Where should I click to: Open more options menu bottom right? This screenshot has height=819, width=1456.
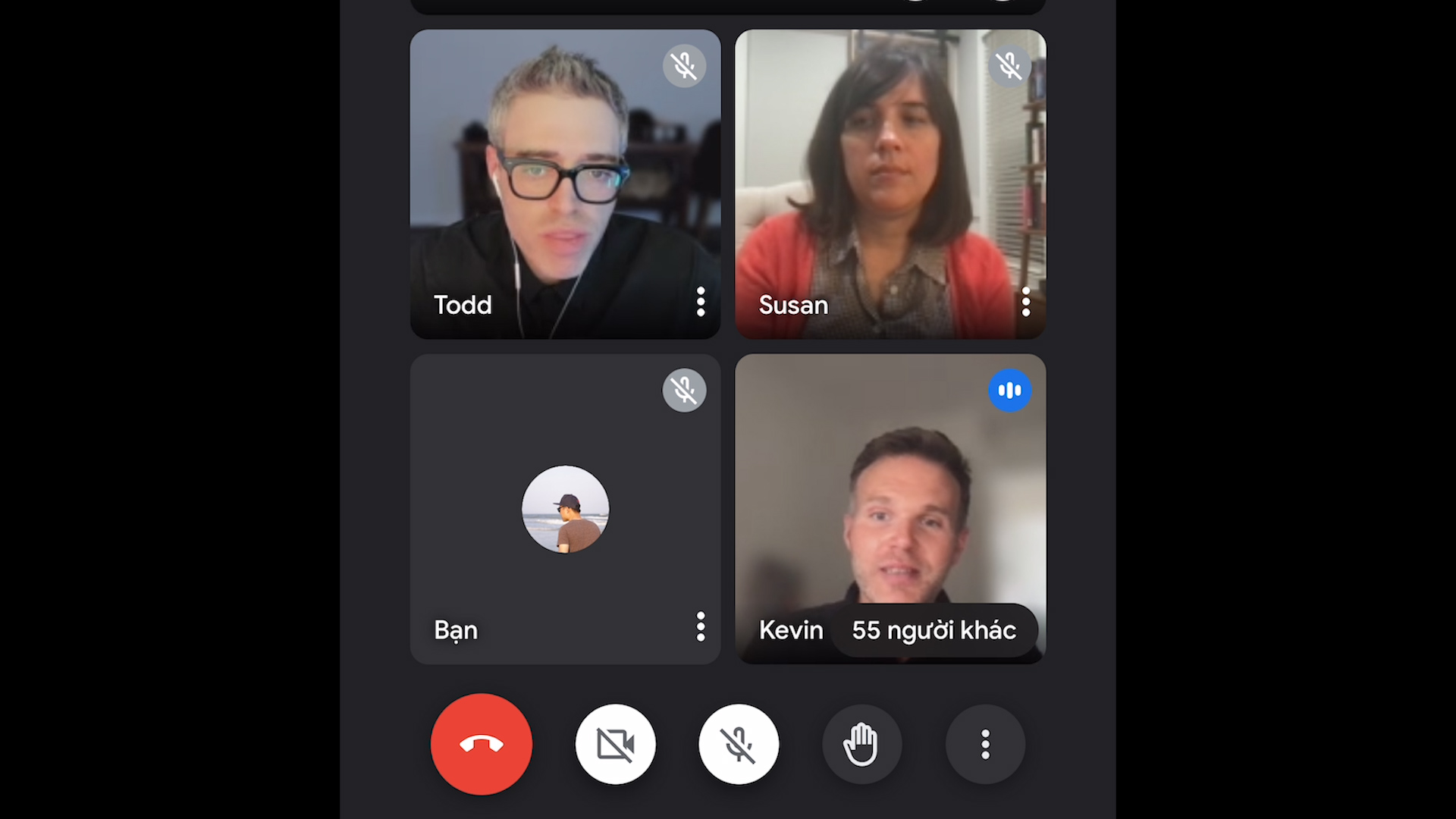tap(984, 743)
